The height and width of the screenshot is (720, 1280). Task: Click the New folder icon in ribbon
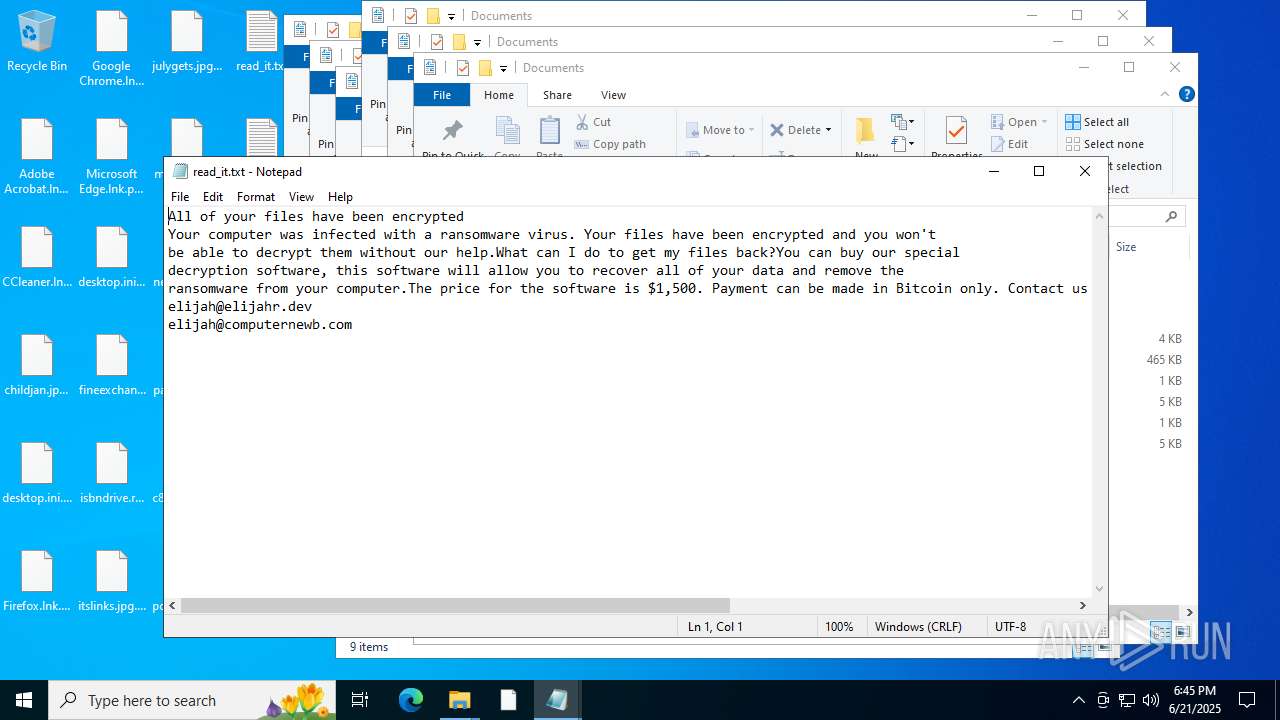[x=865, y=131]
